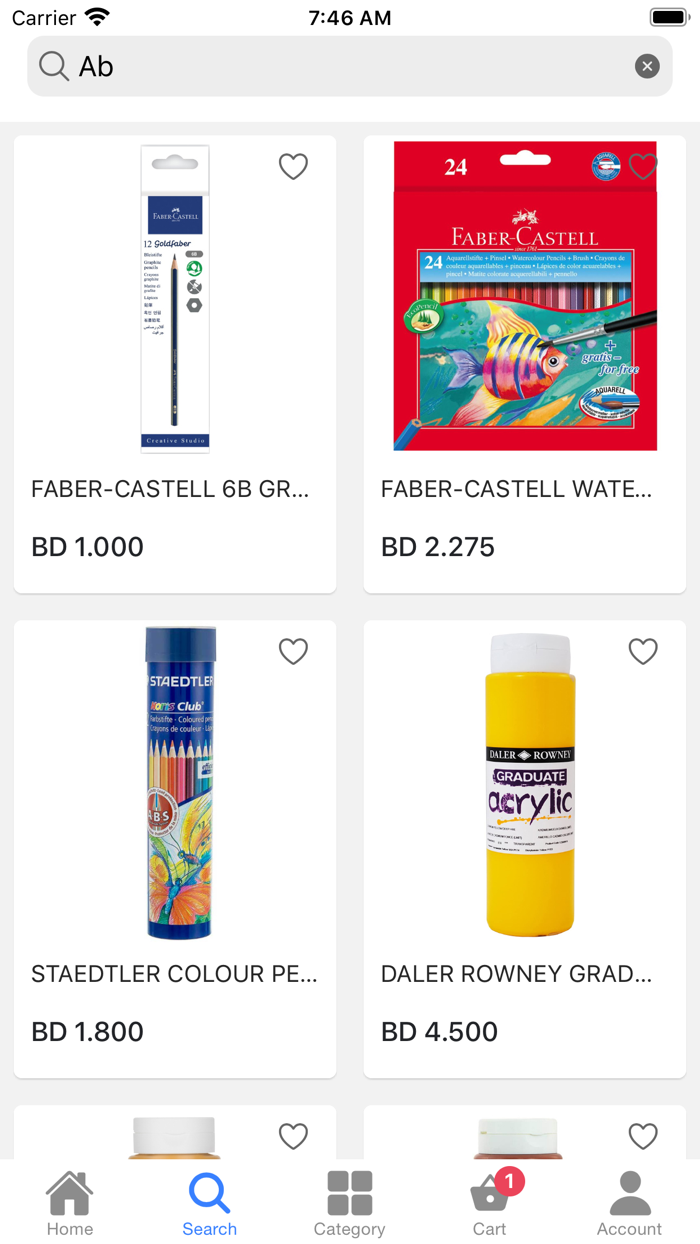This screenshot has height=1244, width=700.
Task: Favorite the Faber-Castell 6B graphite pencil
Action: pyautogui.click(x=293, y=166)
